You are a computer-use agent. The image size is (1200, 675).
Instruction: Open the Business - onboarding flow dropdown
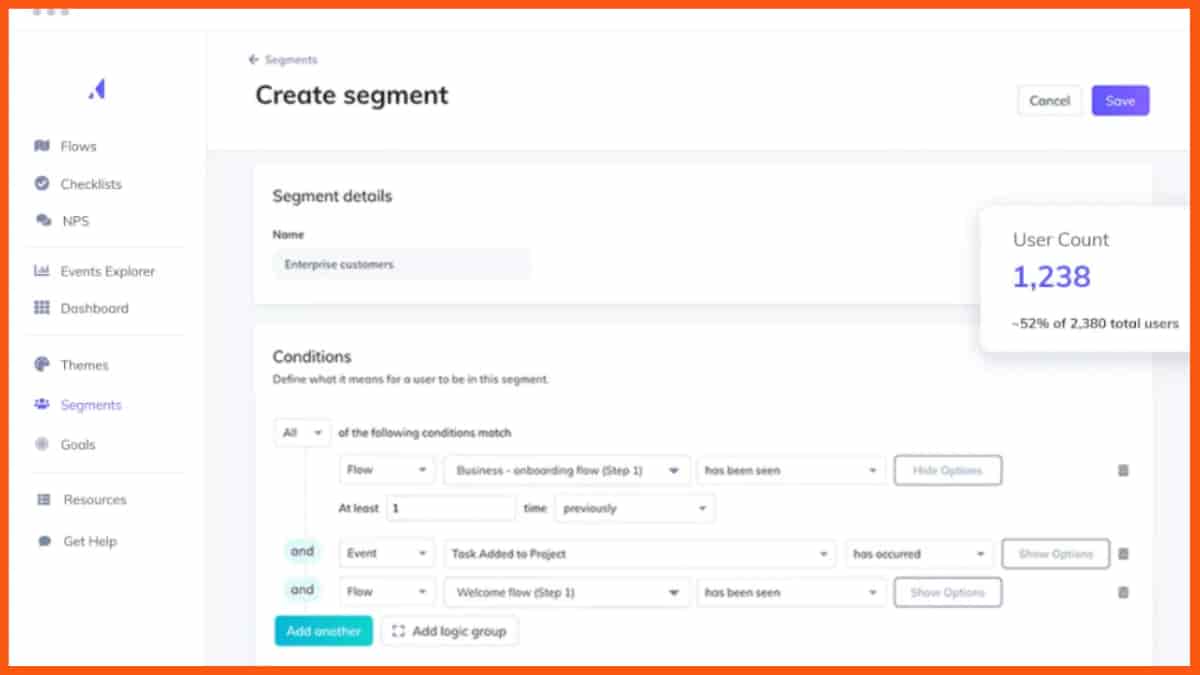pos(566,471)
